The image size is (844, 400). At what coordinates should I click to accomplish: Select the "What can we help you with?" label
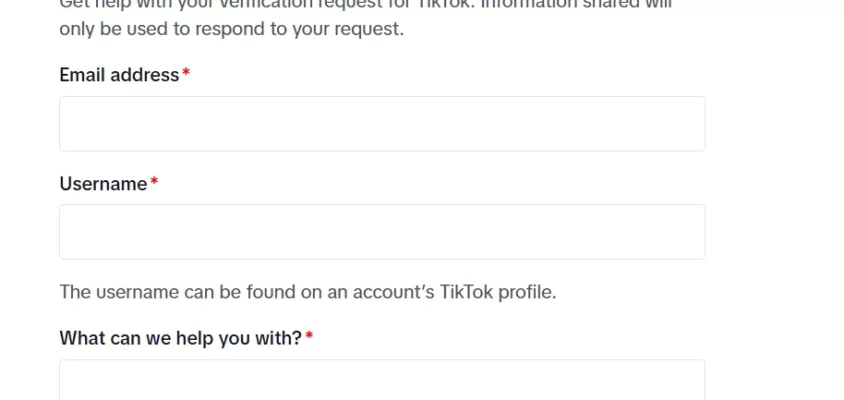point(180,338)
